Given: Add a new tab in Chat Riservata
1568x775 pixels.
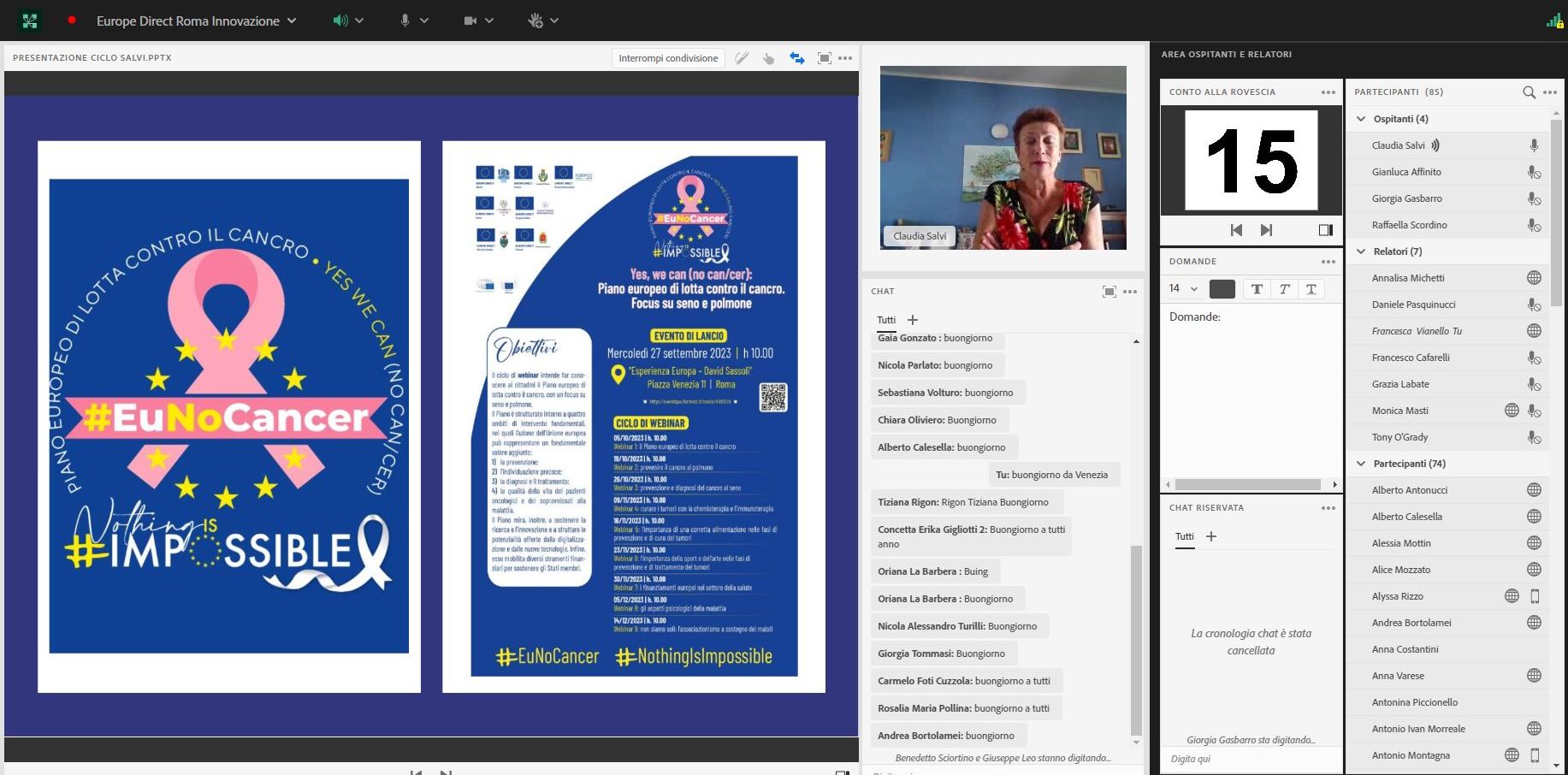Looking at the screenshot, I should point(1211,536).
